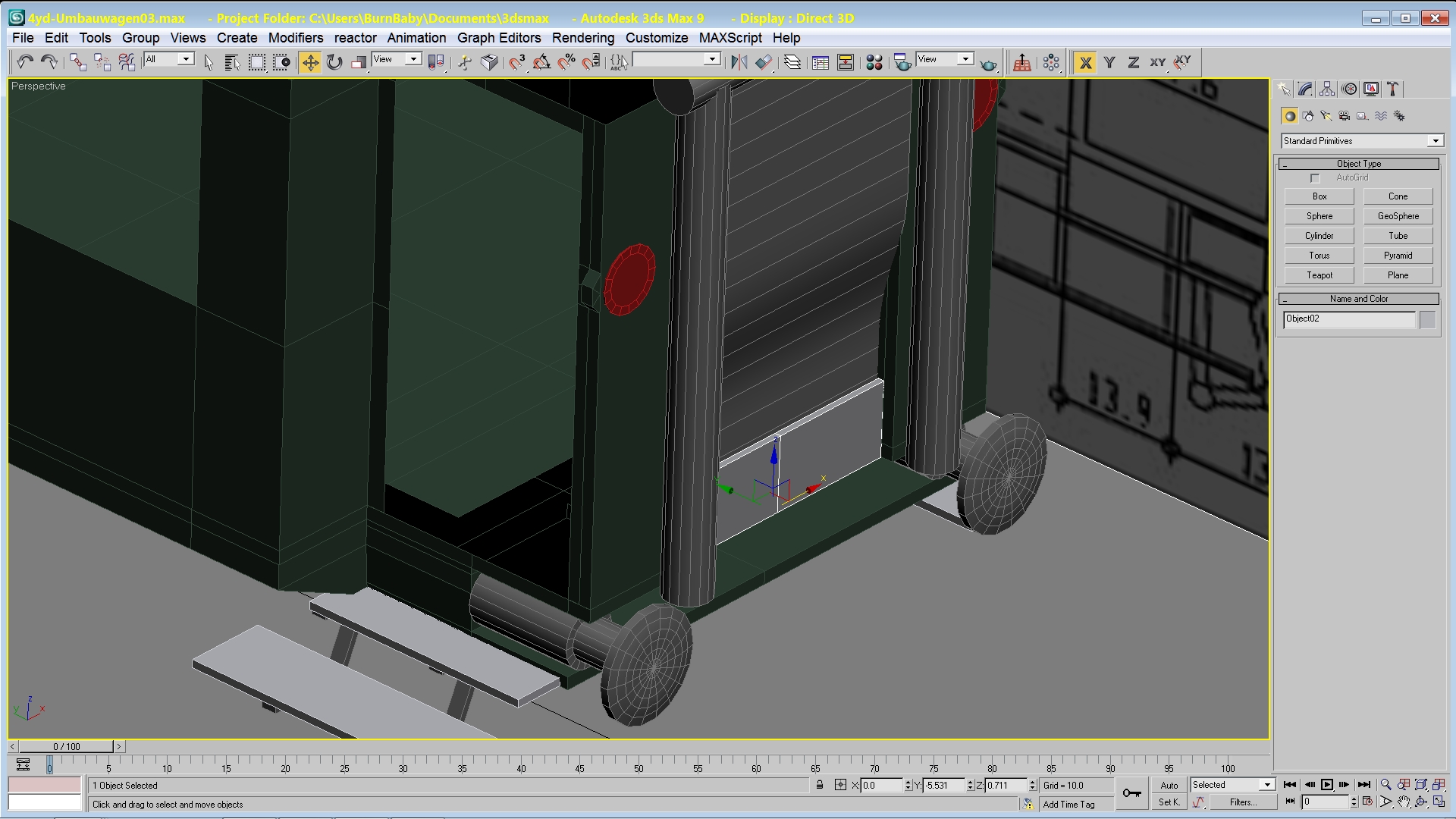
Task: Toggle the selection lock icon
Action: pos(820,785)
